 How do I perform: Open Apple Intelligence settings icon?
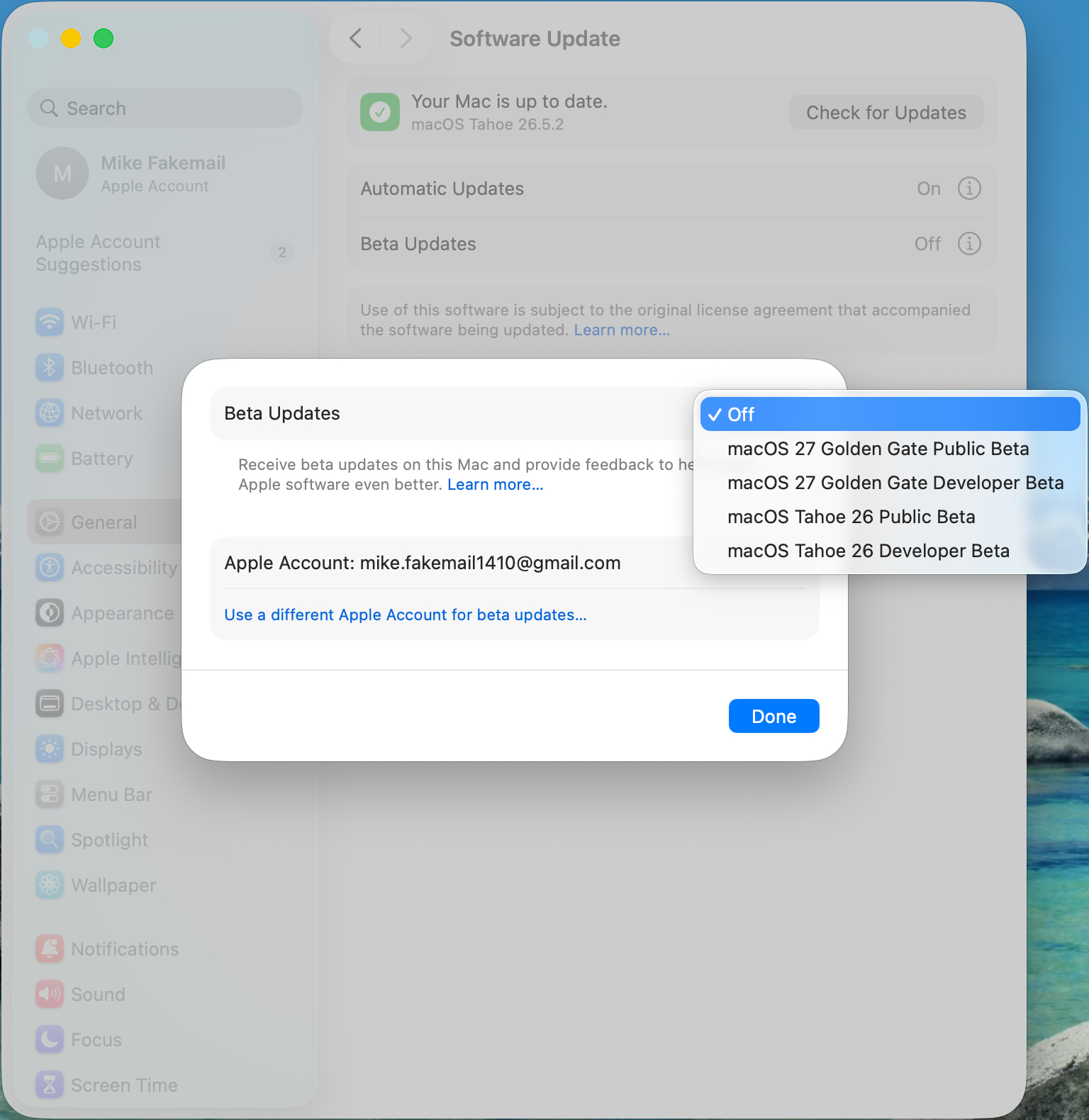(50, 659)
